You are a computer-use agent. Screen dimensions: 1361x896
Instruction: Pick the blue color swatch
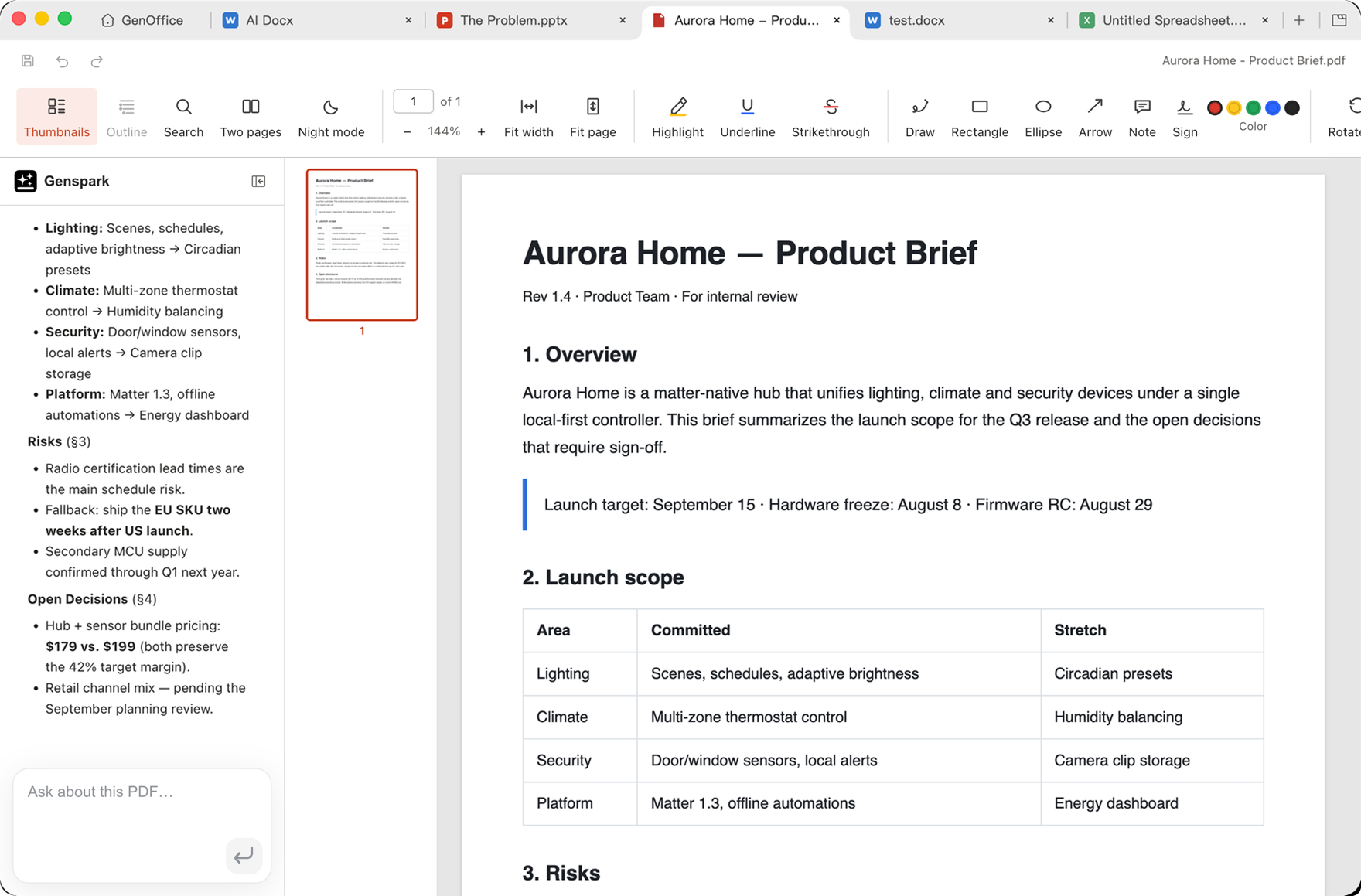(x=1273, y=108)
